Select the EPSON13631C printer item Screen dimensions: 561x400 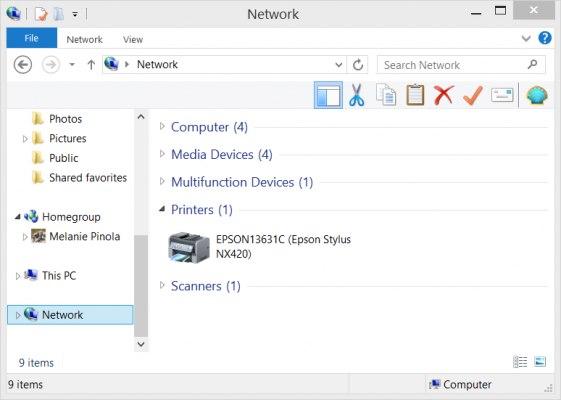pyautogui.click(x=260, y=247)
